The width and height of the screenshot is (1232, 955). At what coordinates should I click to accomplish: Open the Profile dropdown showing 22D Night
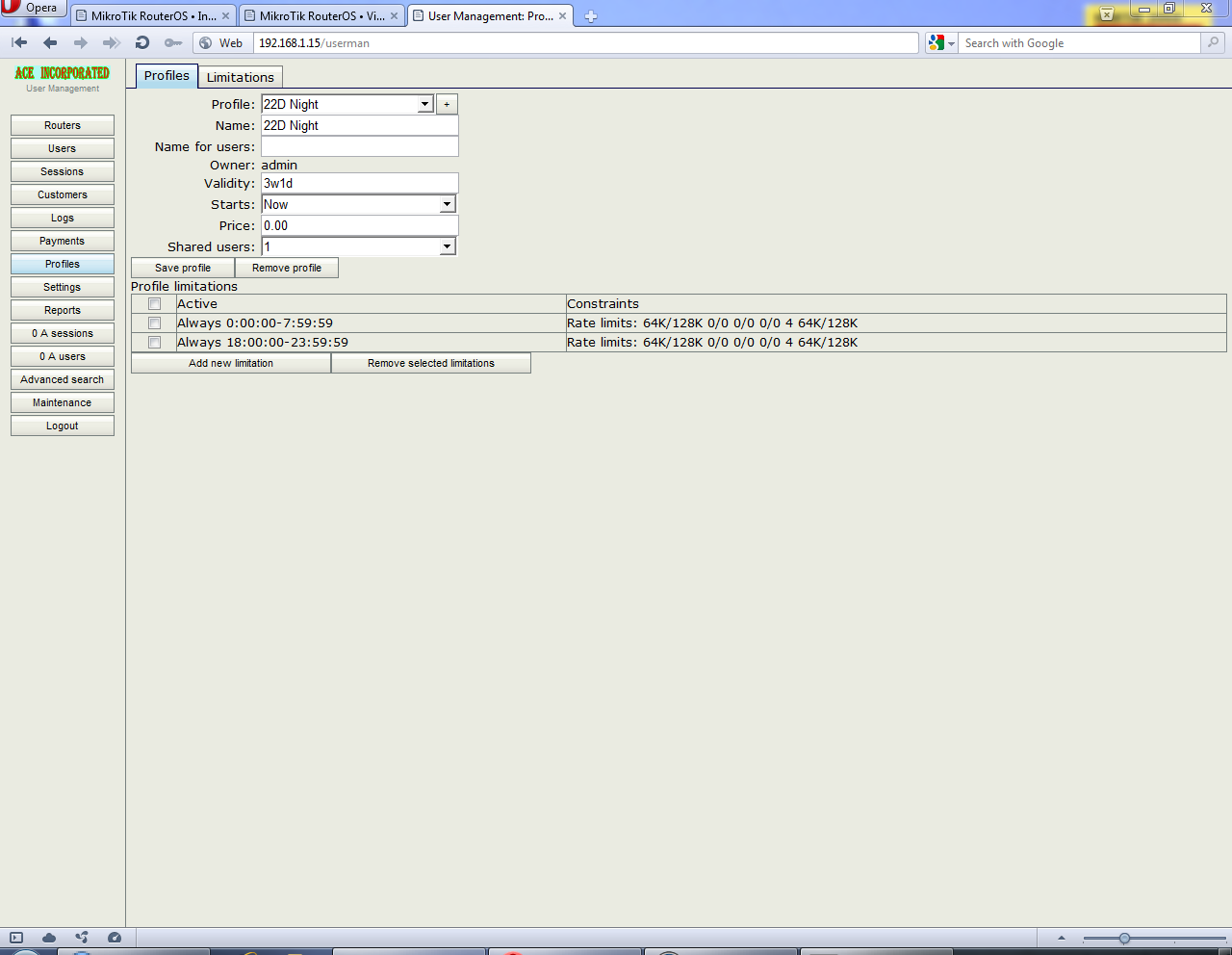tap(347, 104)
